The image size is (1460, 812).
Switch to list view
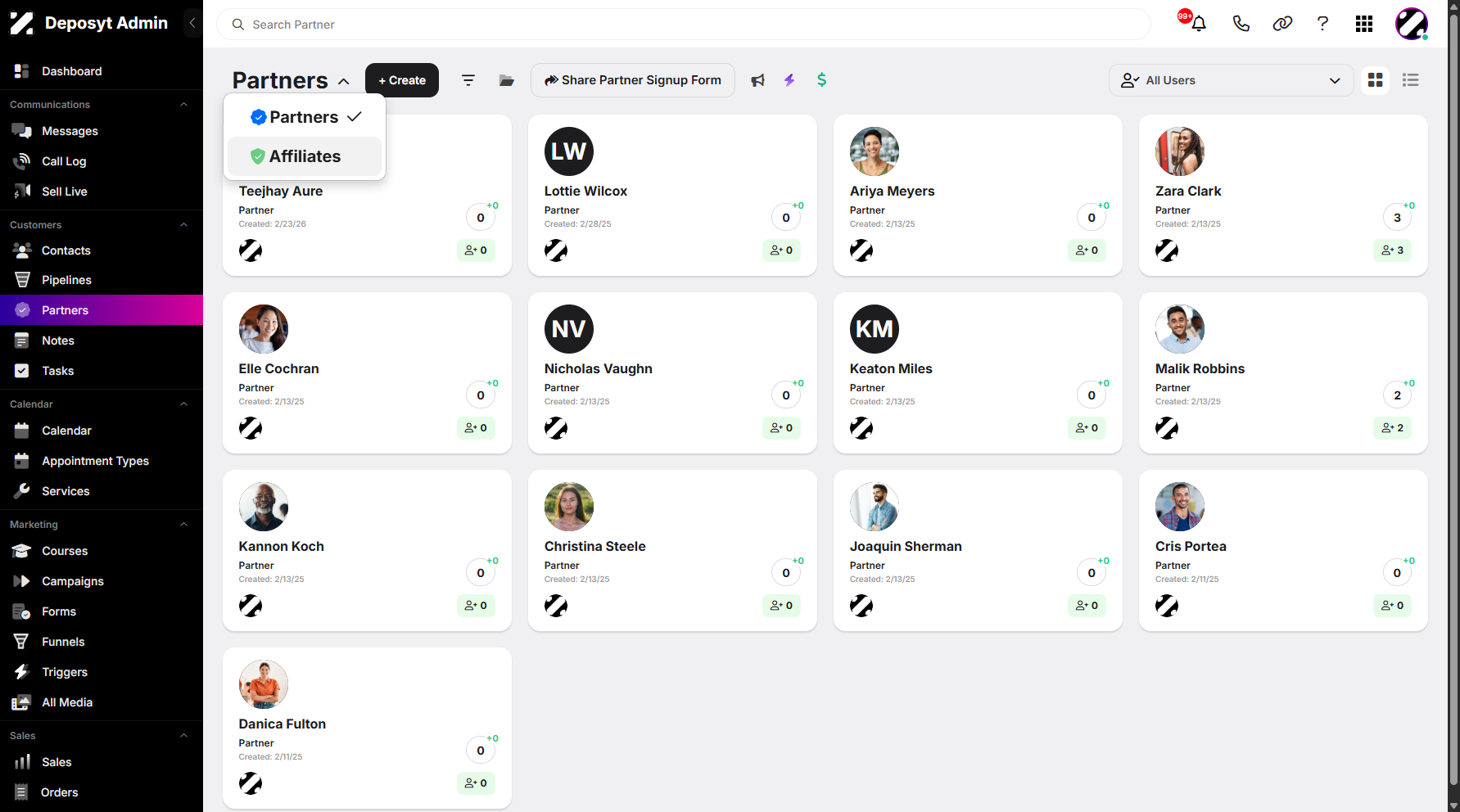pyautogui.click(x=1411, y=80)
